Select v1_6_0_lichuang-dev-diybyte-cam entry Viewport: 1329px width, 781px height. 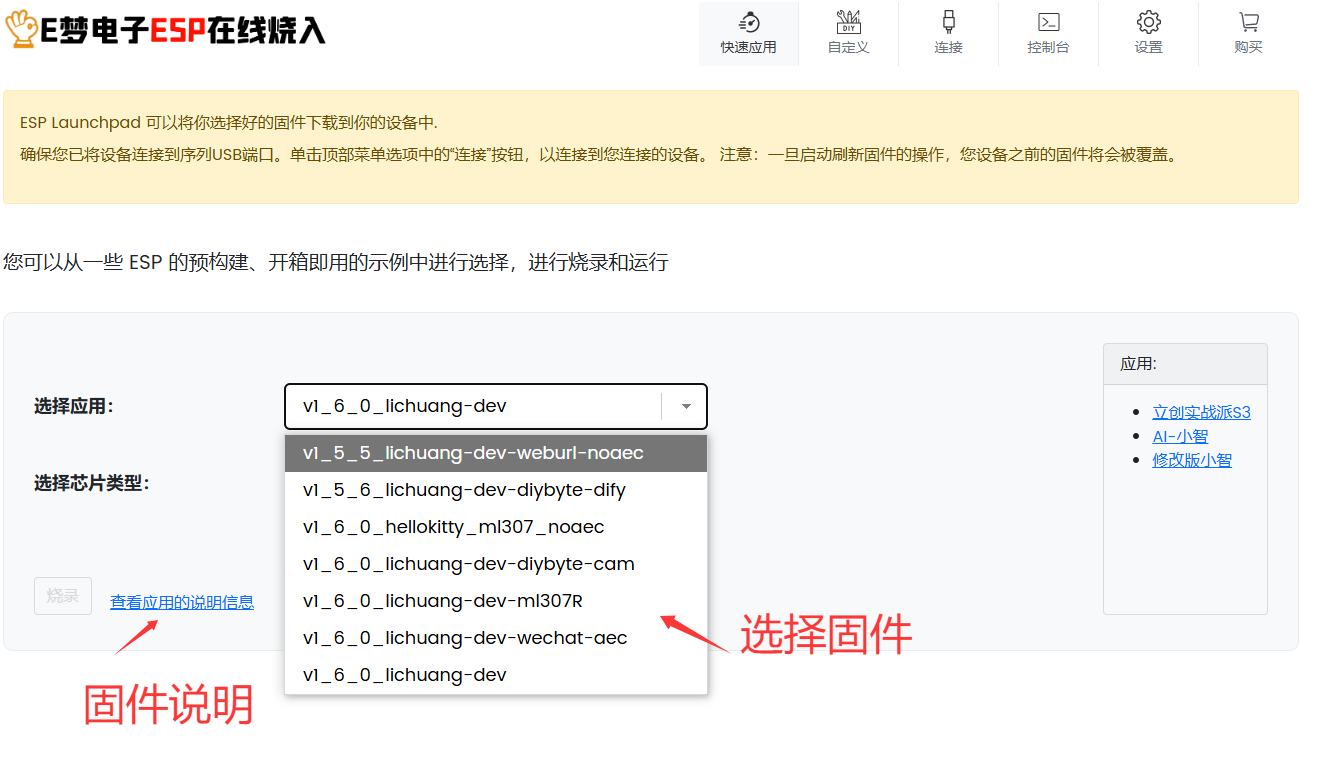(468, 564)
